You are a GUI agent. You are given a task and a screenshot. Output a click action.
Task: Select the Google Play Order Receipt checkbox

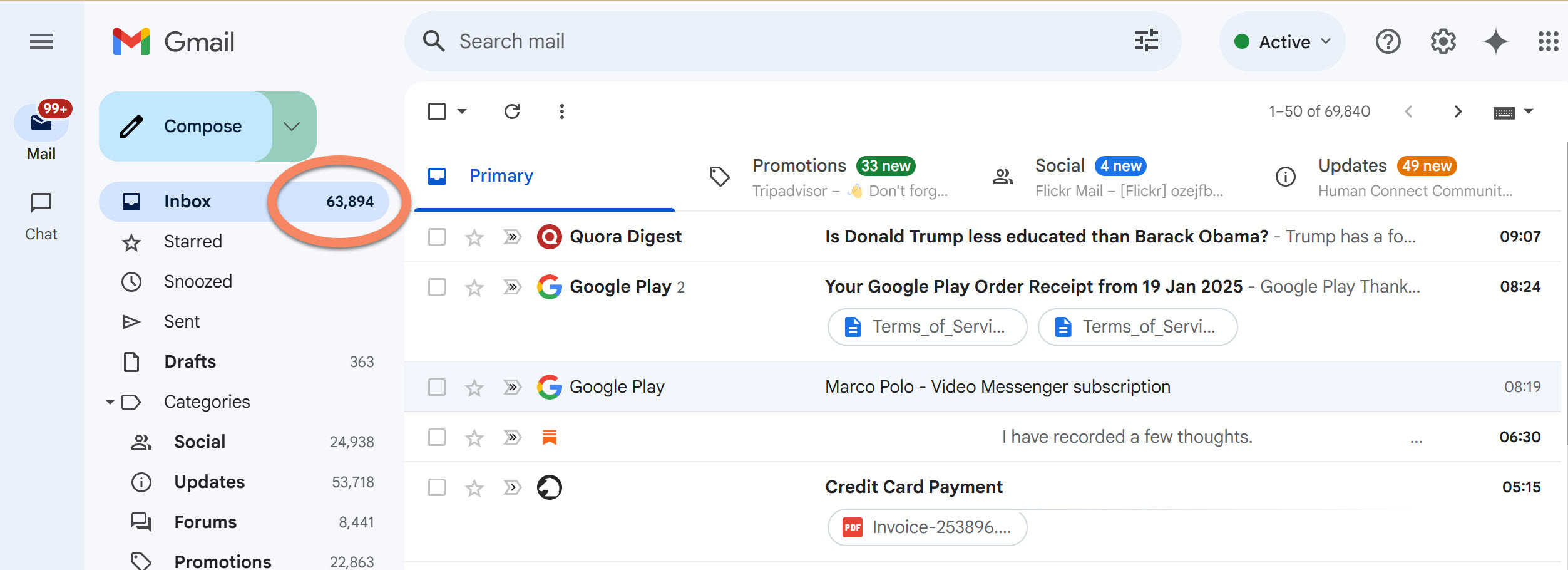coord(437,287)
